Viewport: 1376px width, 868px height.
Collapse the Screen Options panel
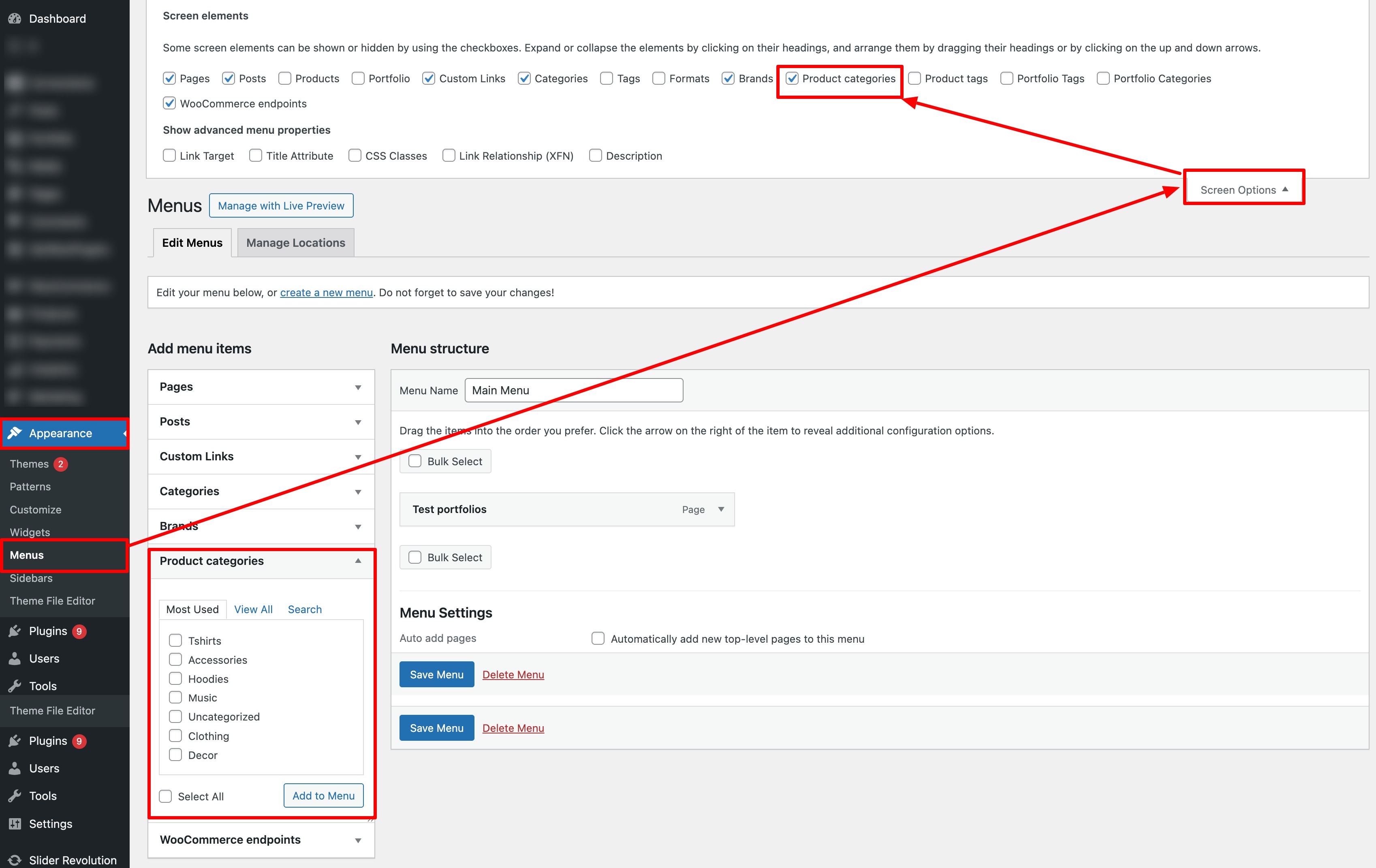pyautogui.click(x=1244, y=190)
